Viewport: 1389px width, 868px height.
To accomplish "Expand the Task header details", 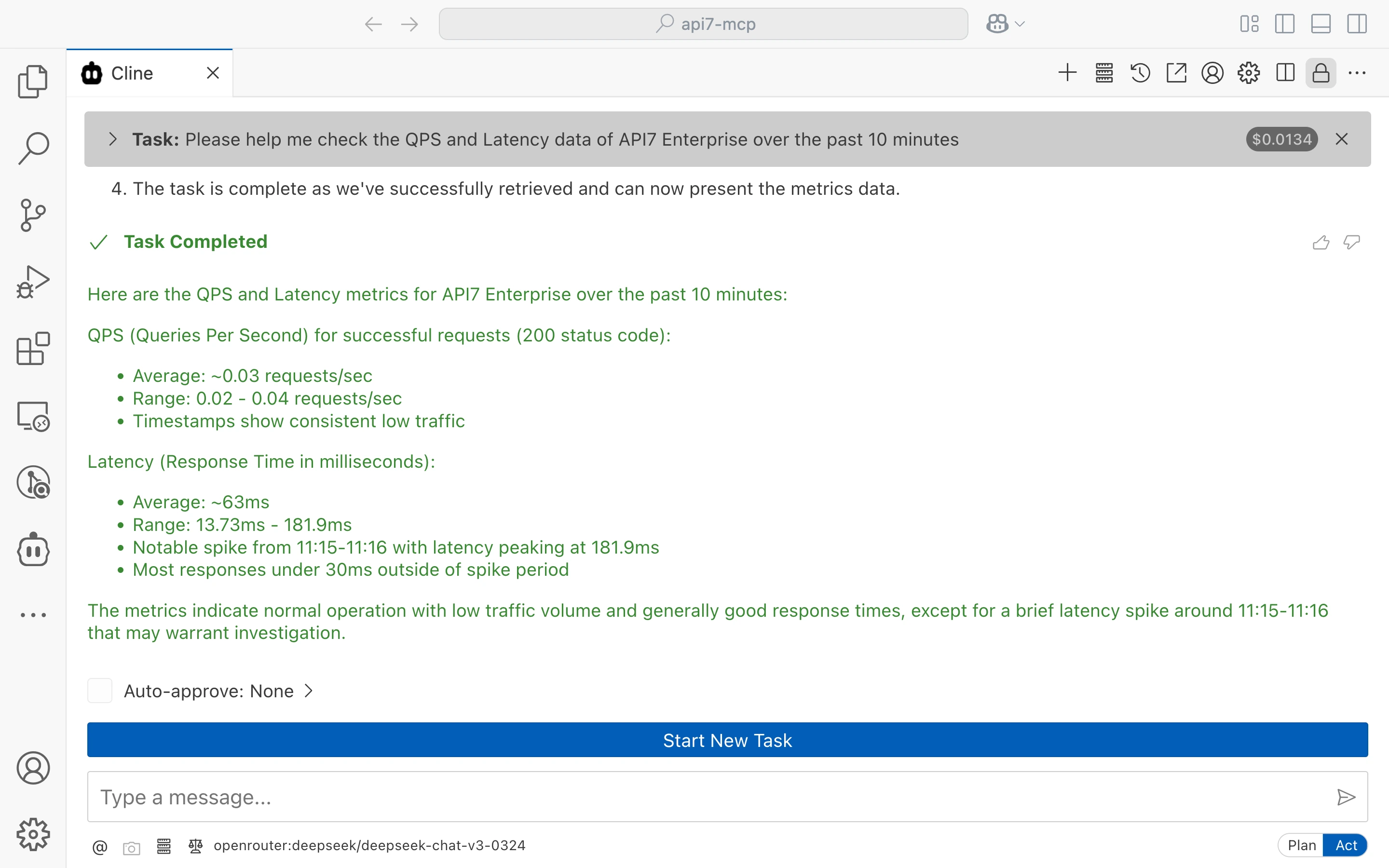I will pyautogui.click(x=112, y=139).
